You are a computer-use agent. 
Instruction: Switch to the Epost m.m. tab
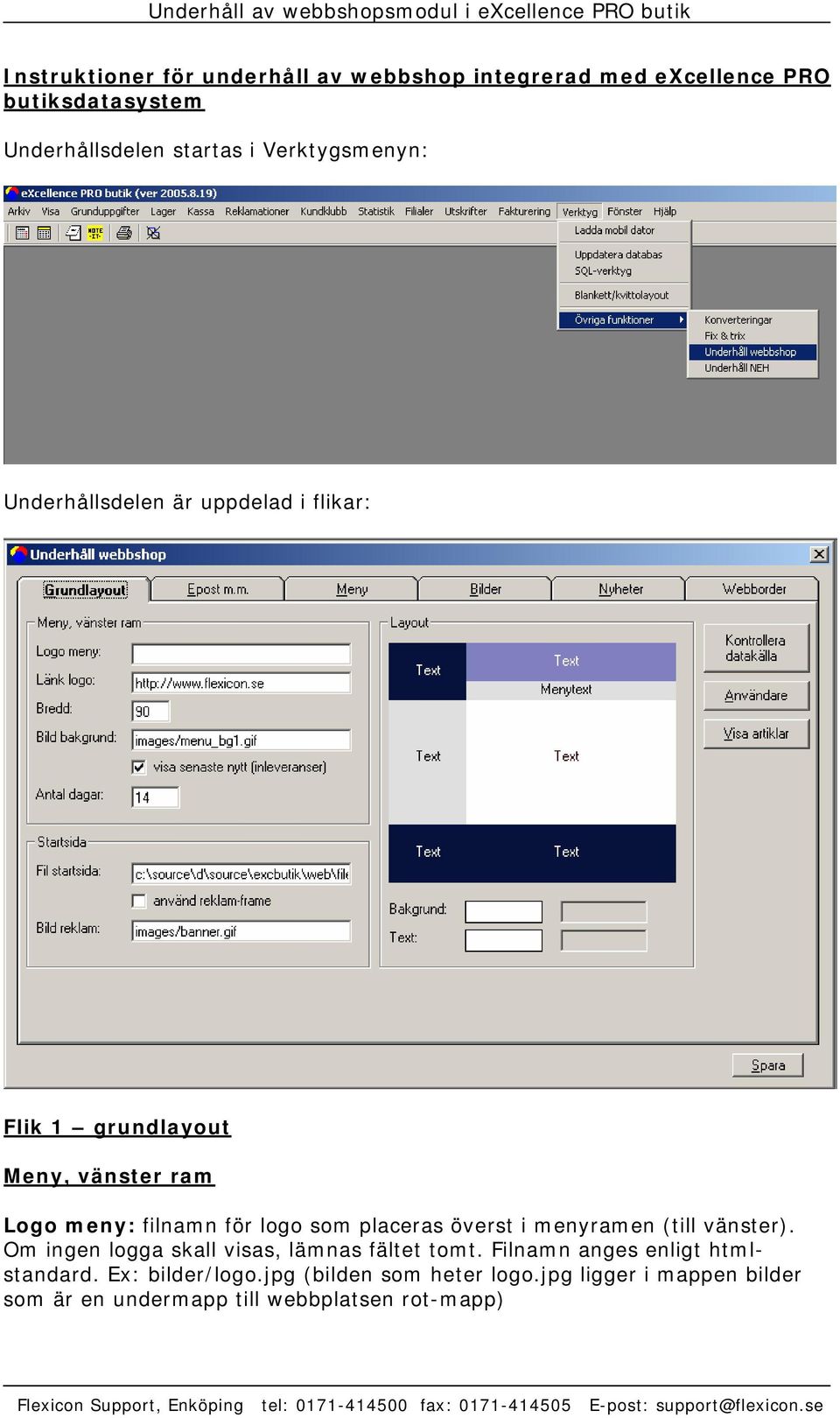click(218, 589)
